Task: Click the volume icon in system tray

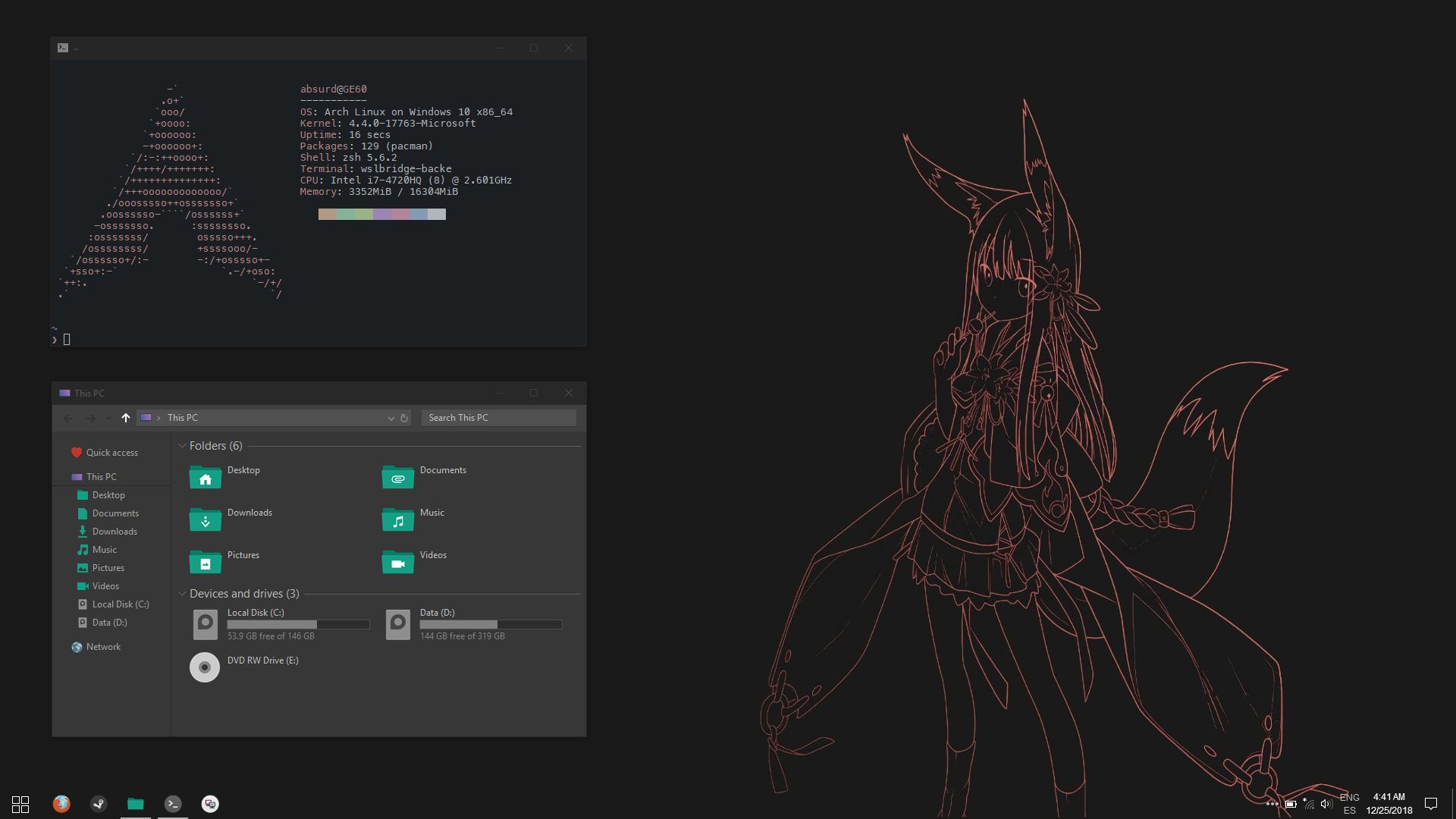Action: click(1326, 804)
